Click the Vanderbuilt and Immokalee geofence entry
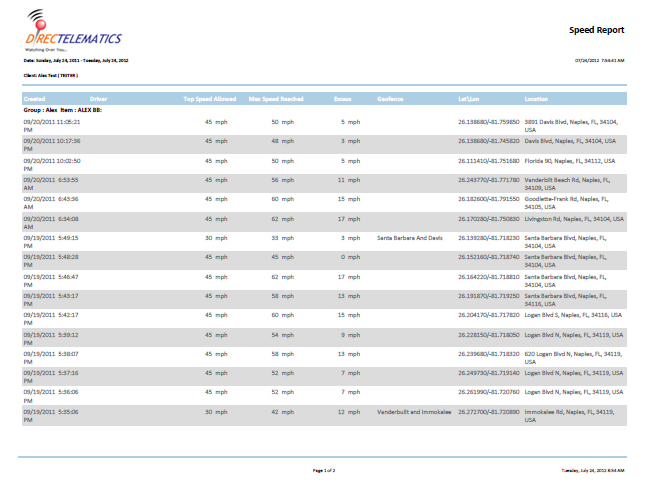647x499 pixels. [x=422, y=411]
